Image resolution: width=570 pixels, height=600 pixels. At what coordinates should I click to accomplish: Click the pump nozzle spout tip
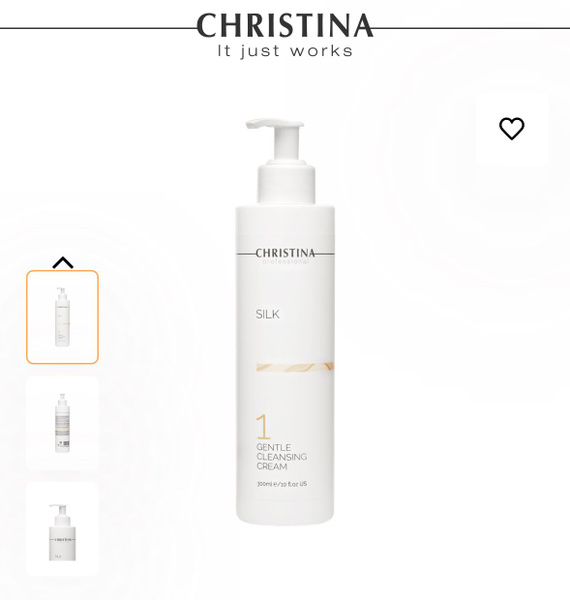(x=251, y=124)
